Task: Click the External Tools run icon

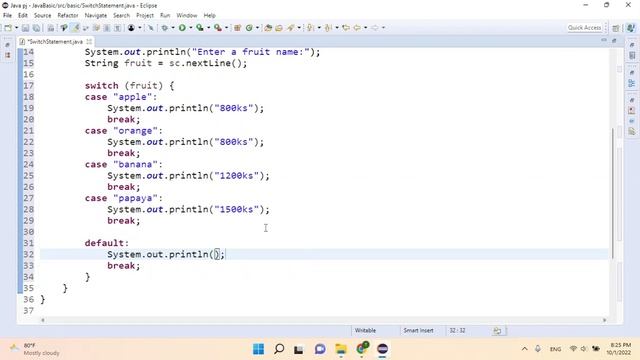Action: pos(218,28)
